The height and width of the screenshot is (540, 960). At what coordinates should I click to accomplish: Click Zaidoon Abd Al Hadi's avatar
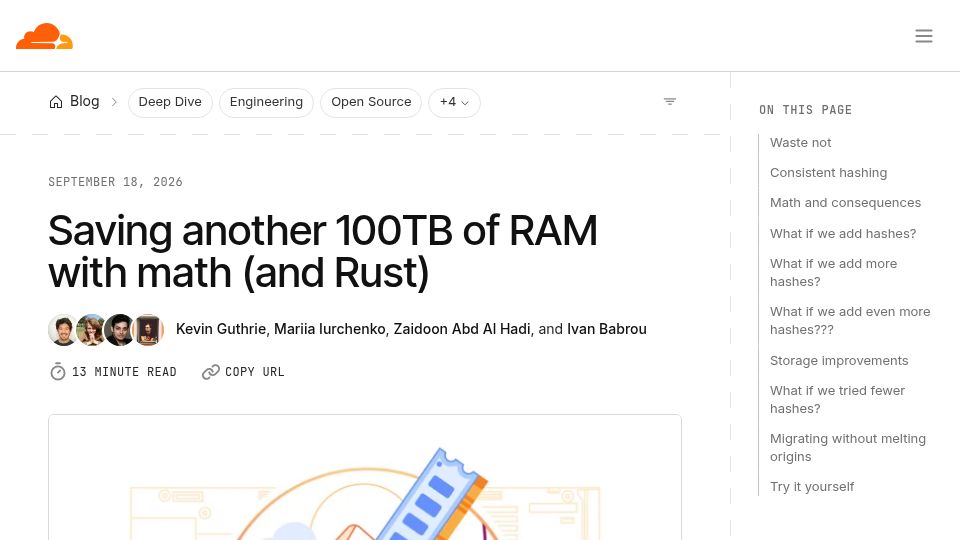click(x=119, y=330)
